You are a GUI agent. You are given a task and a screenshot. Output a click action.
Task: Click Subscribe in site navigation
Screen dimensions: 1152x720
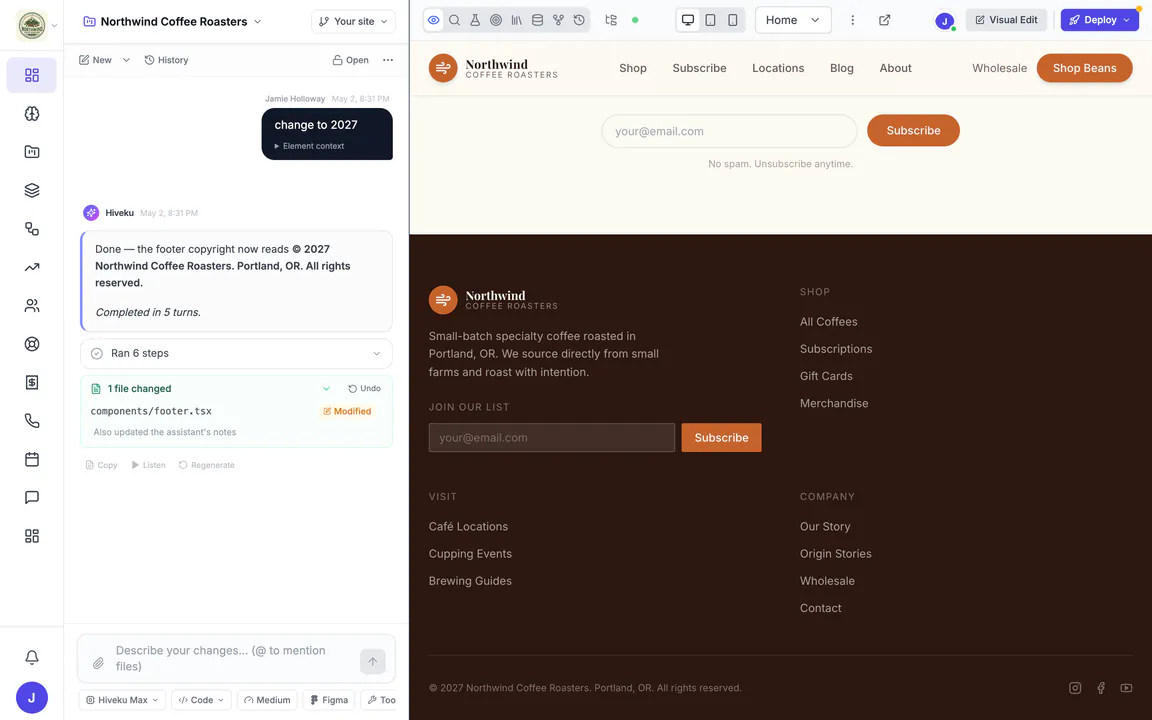pyautogui.click(x=699, y=68)
